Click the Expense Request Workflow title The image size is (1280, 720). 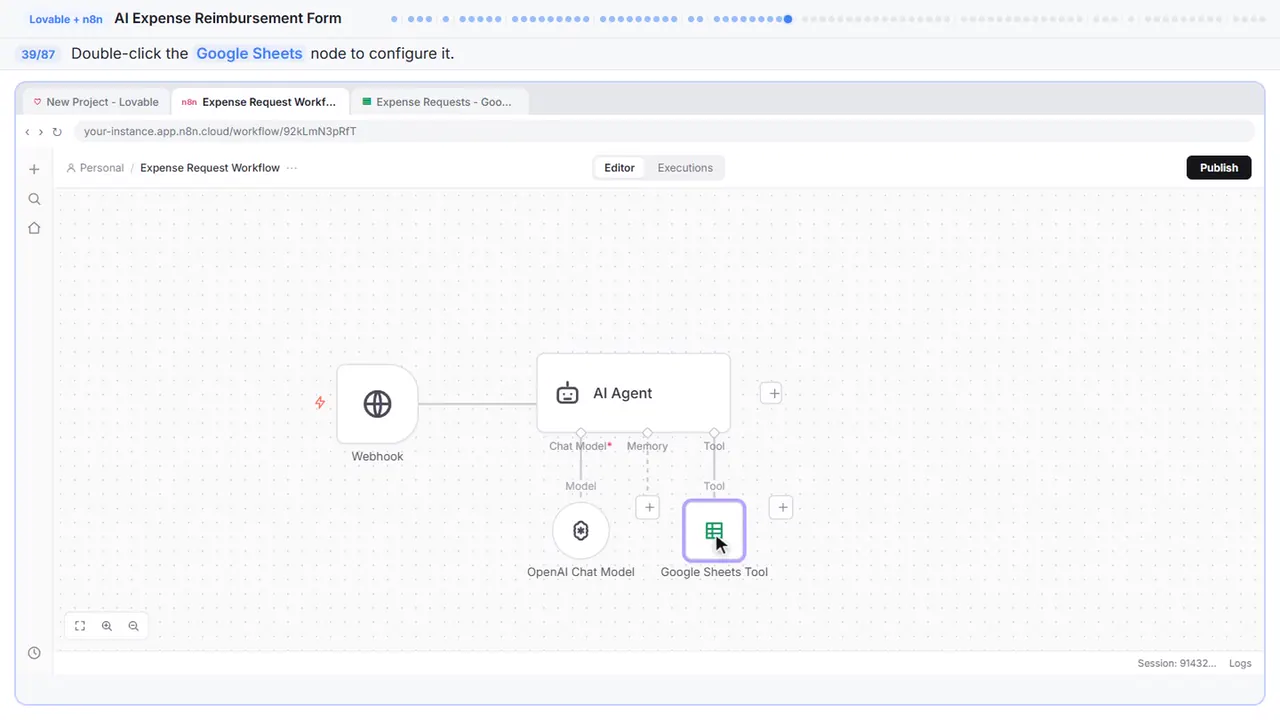pyautogui.click(x=210, y=168)
